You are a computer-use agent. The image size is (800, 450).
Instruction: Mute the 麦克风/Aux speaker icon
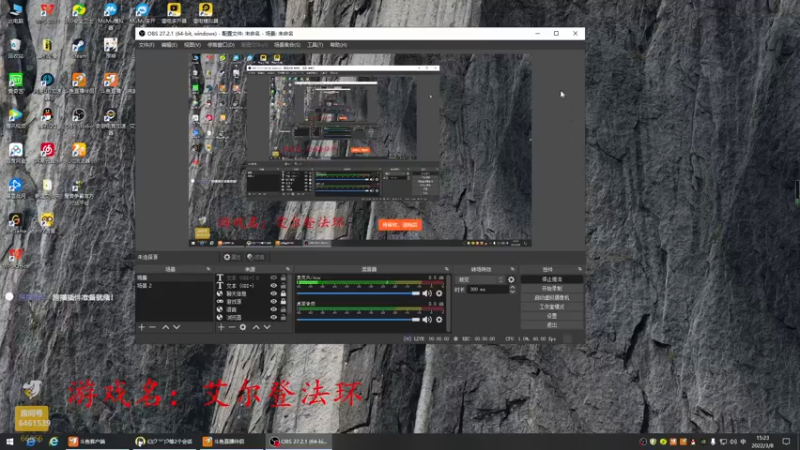point(427,293)
